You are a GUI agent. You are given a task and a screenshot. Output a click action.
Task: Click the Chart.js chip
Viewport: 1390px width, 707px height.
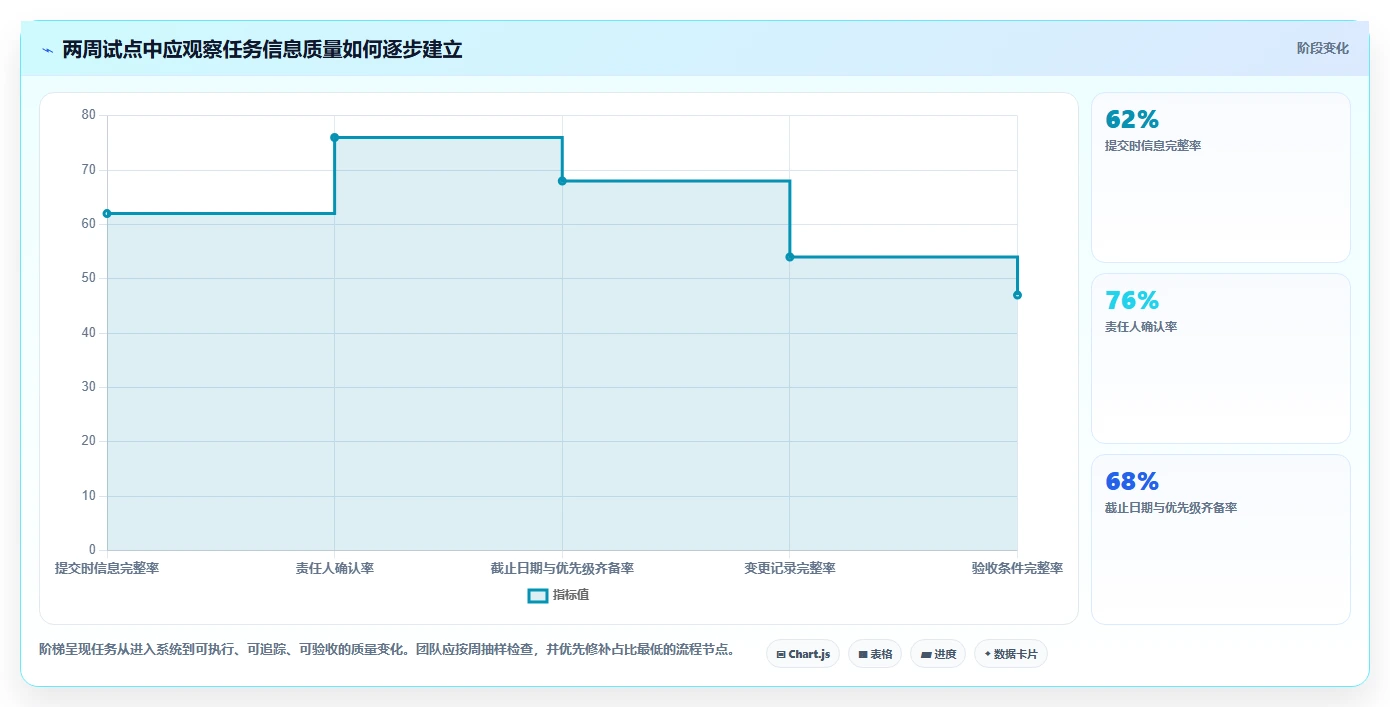(803, 654)
